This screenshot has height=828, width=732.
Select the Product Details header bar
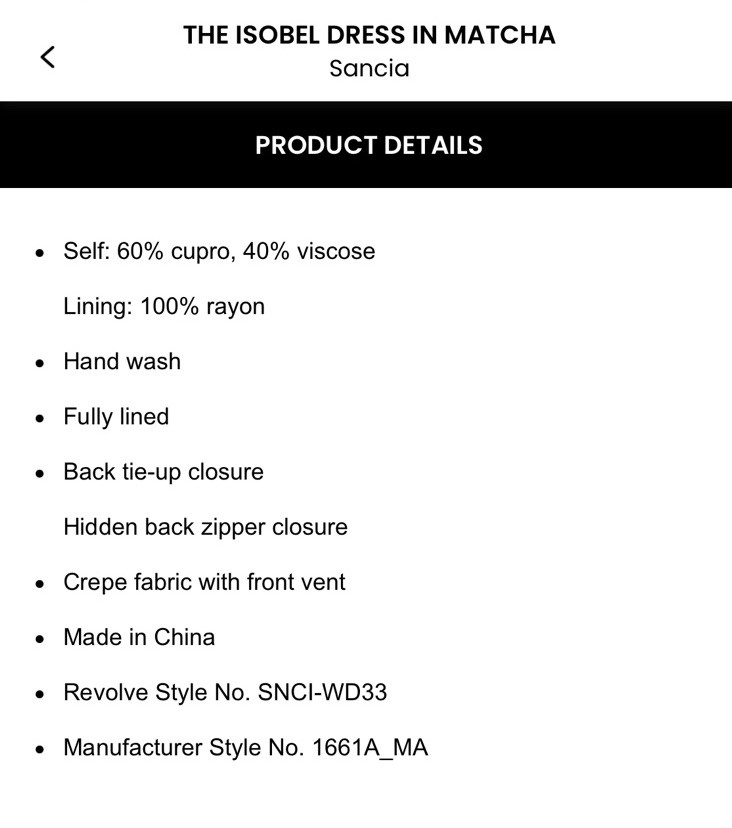(x=368, y=145)
